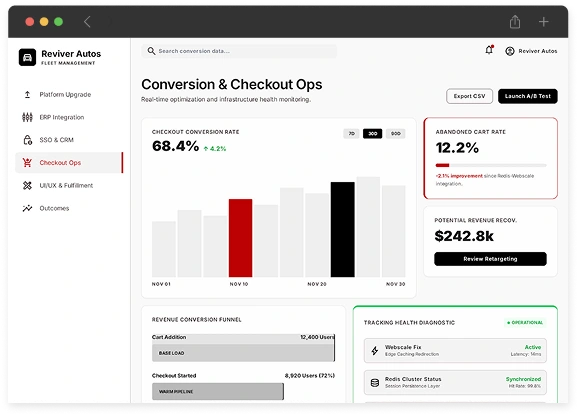
Task: Click the Webscale Fix row
Action: point(455,351)
